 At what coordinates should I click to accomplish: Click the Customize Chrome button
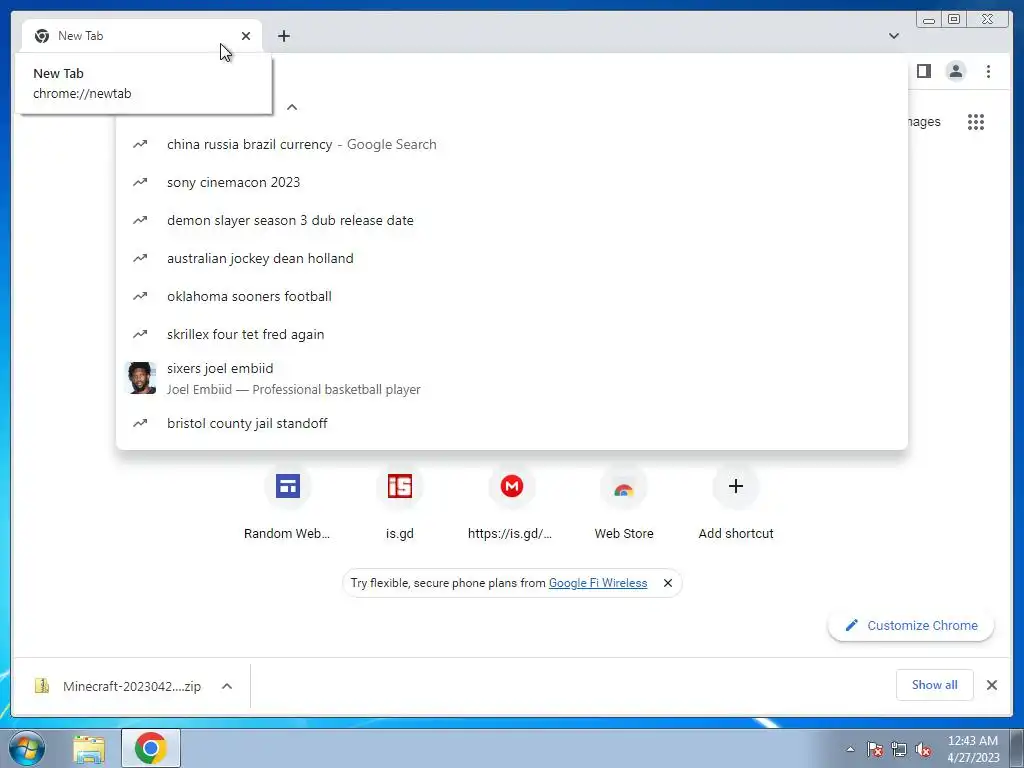coord(911,625)
